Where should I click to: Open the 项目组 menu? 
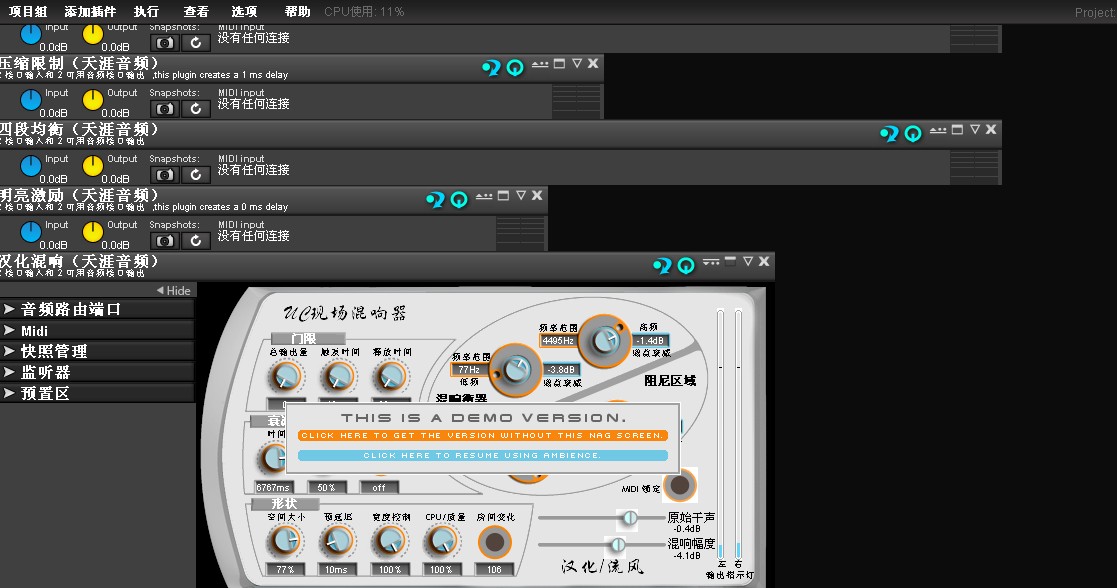point(28,11)
